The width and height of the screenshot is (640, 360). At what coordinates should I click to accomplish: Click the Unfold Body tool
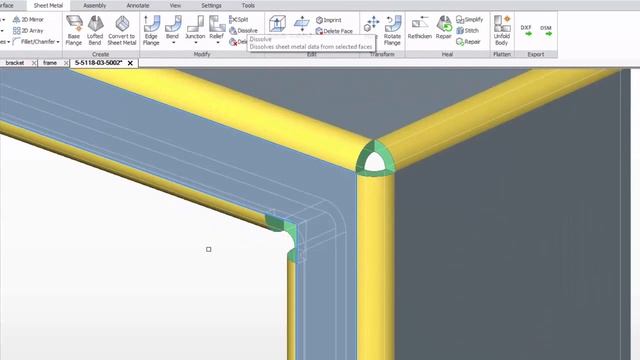click(x=502, y=31)
